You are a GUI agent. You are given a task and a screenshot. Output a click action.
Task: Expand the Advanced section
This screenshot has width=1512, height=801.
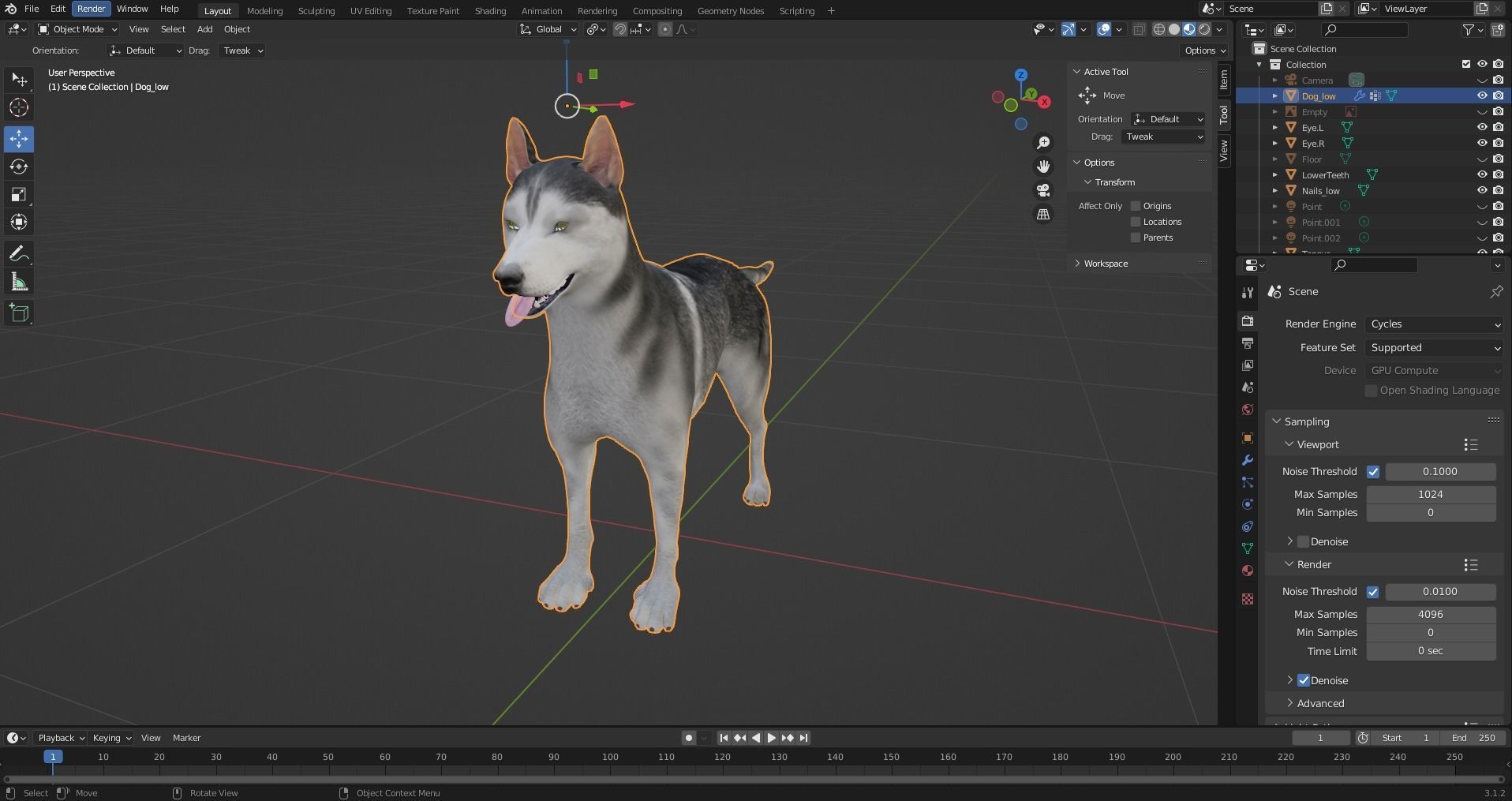tap(1320, 703)
